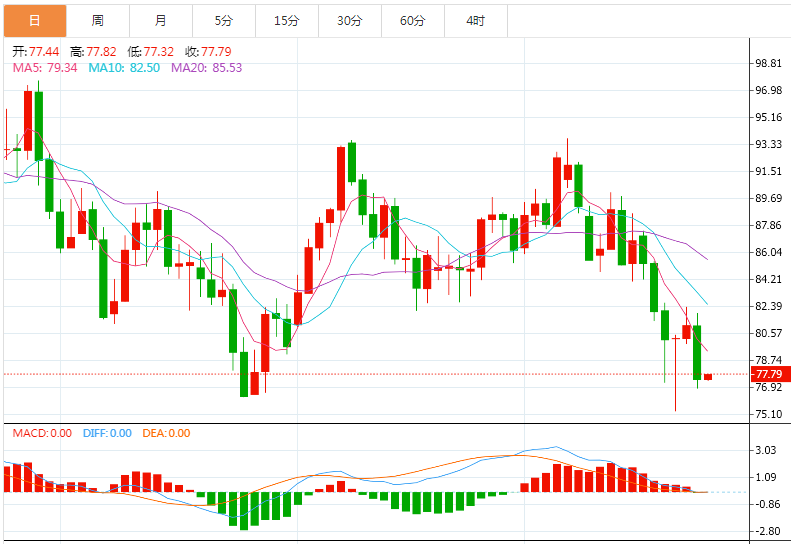Open the 4时 timeframe tab
This screenshot has height=544, width=791.
click(x=476, y=21)
